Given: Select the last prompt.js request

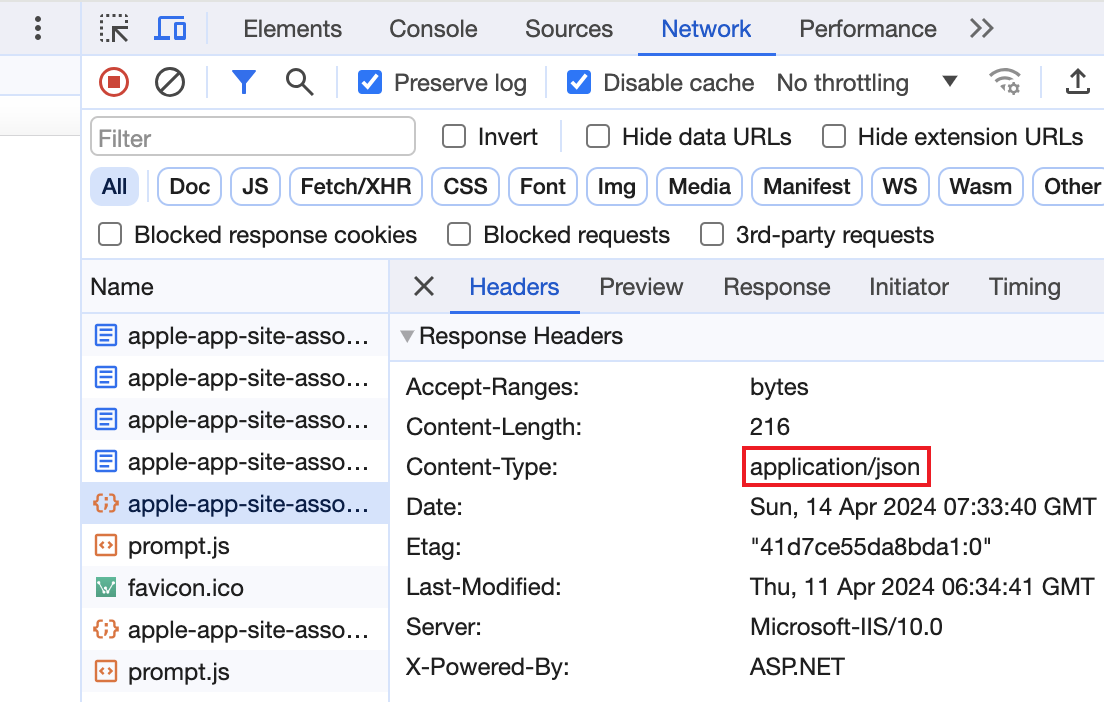Looking at the screenshot, I should pos(235,671).
